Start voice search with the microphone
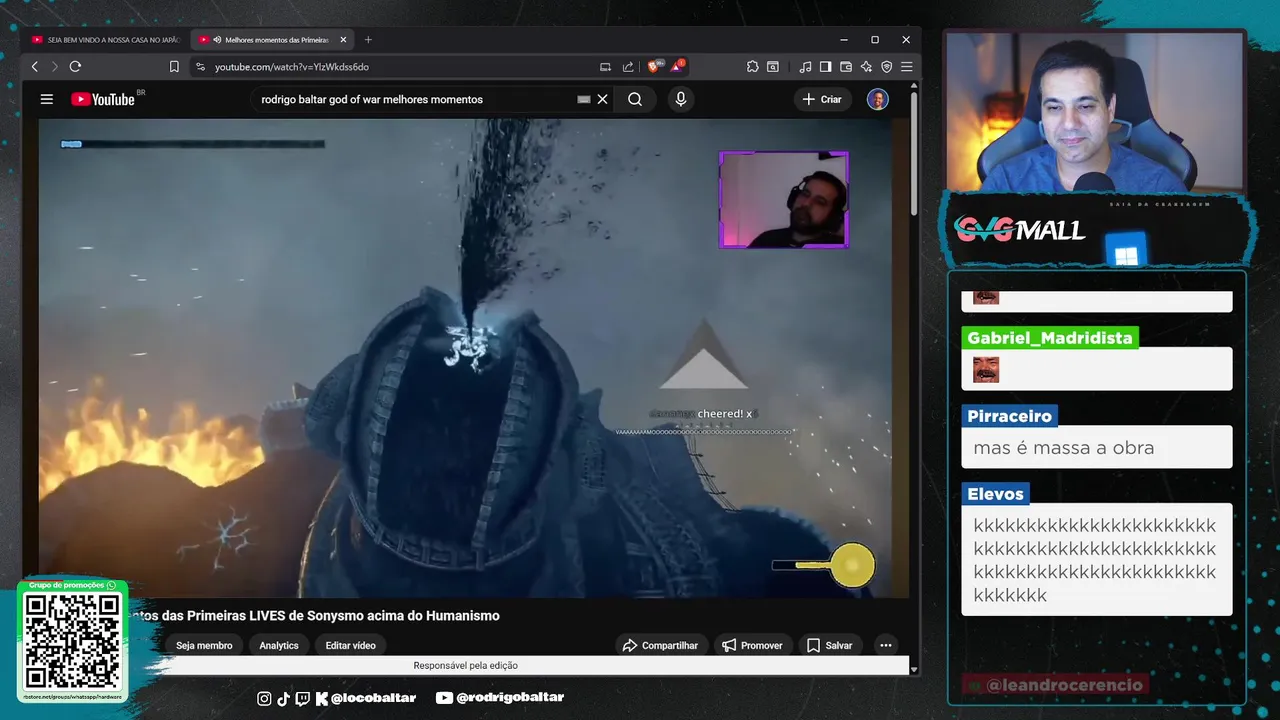This screenshot has width=1280, height=720. click(681, 99)
